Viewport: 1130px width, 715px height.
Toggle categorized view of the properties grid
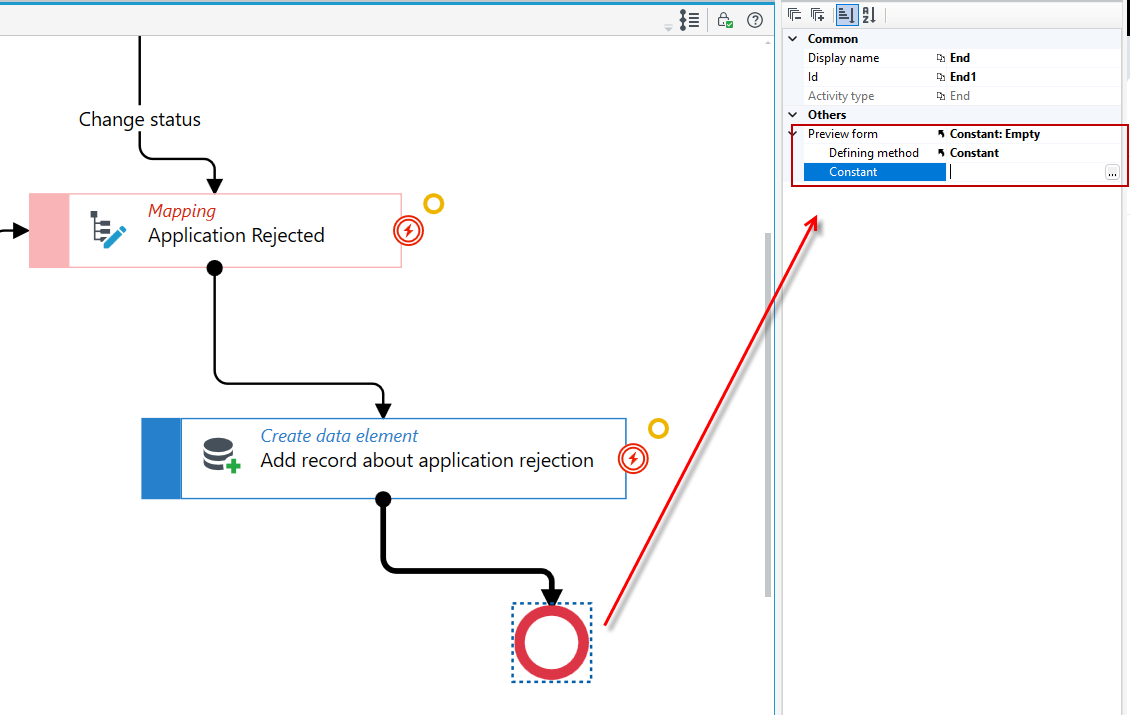(x=847, y=14)
